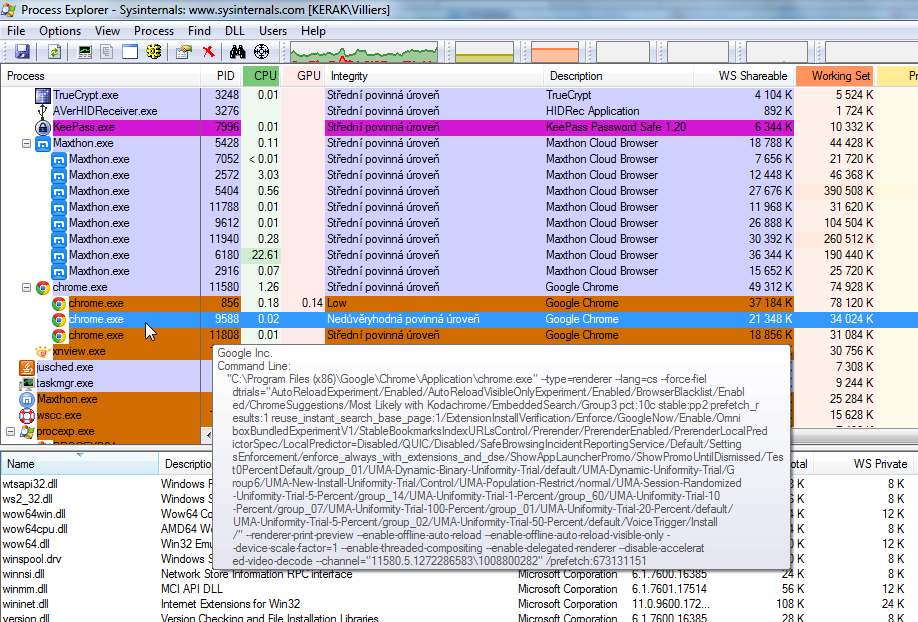This screenshot has height=622, width=918.
Task: Sort by the Working Set column header
Action: [835, 76]
